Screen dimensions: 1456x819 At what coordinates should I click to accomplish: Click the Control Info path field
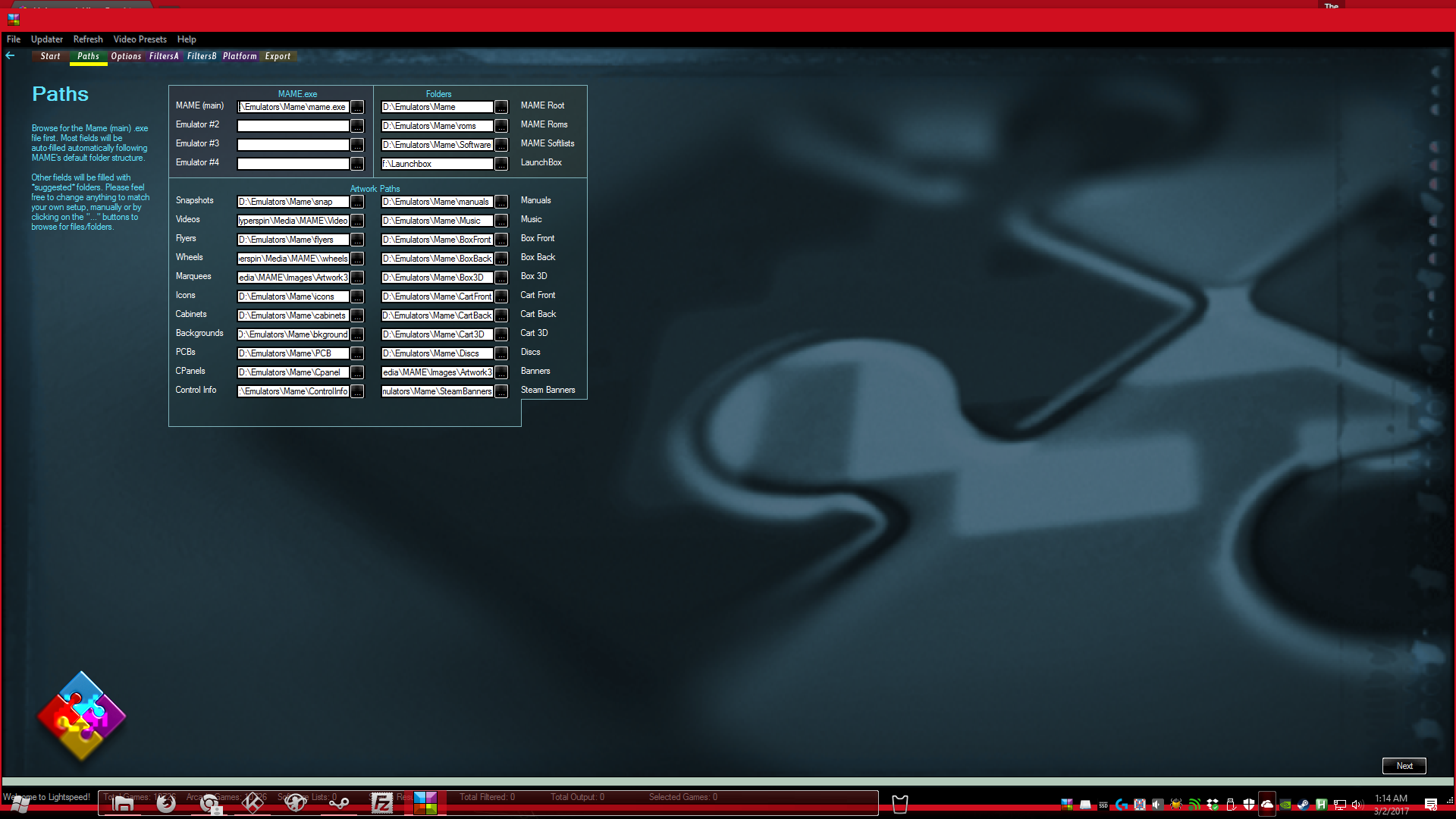pos(293,391)
